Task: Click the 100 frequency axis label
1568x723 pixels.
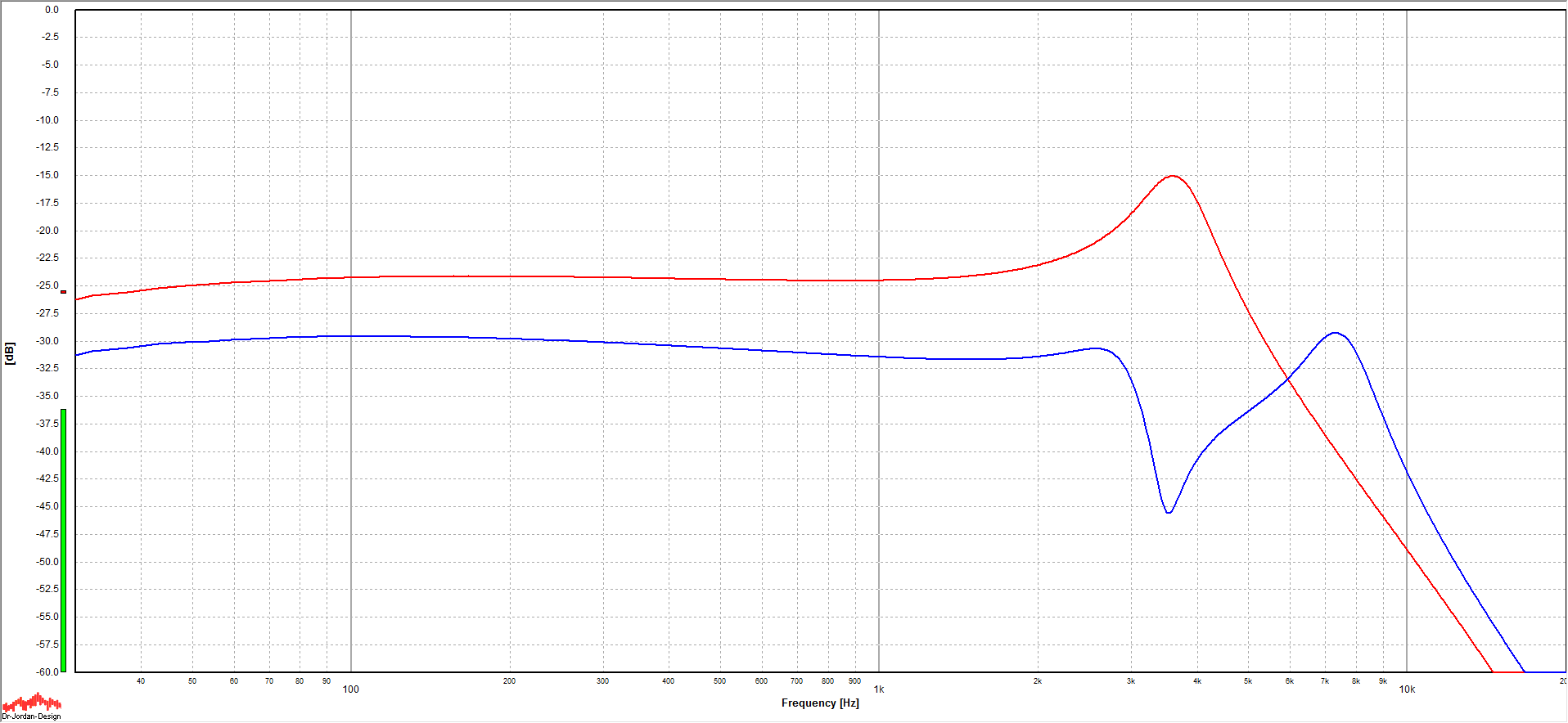Action: click(350, 689)
